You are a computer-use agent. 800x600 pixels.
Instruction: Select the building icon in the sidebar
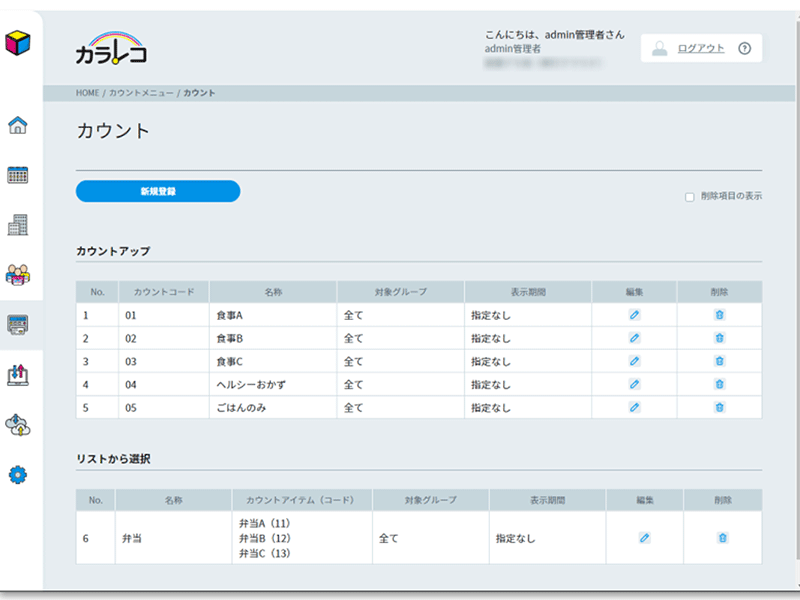pyautogui.click(x=18, y=225)
